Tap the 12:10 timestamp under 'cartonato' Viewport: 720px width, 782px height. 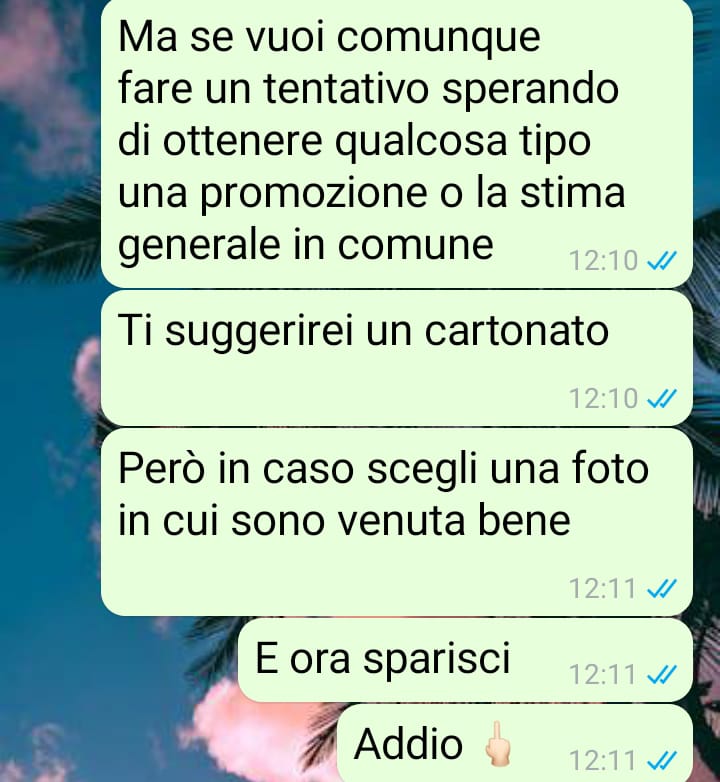(x=603, y=398)
